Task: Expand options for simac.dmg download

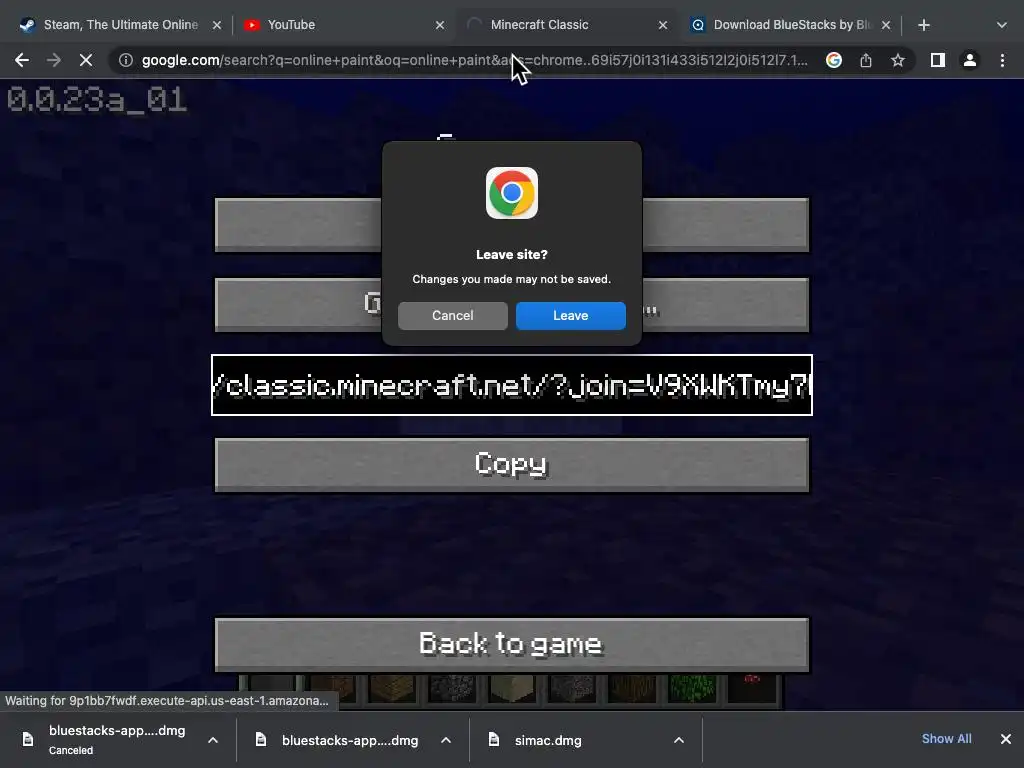Action: coord(679,740)
